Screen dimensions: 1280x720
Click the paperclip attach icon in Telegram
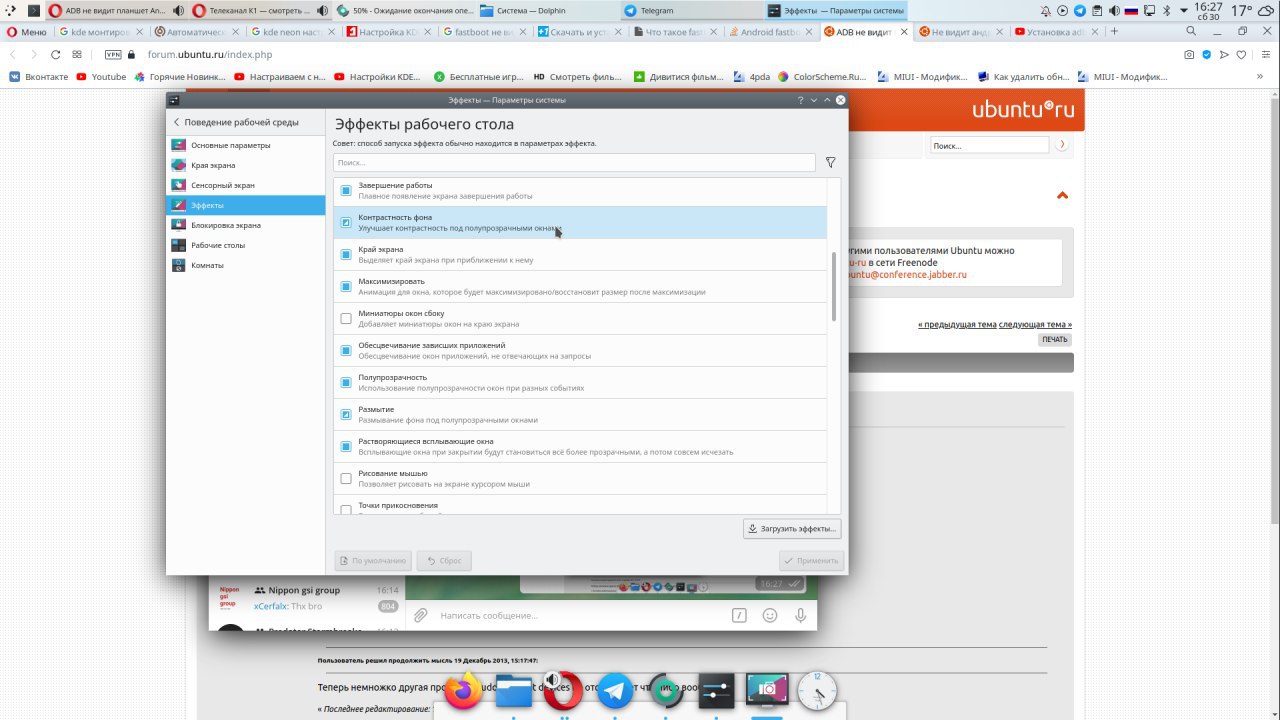pos(421,615)
